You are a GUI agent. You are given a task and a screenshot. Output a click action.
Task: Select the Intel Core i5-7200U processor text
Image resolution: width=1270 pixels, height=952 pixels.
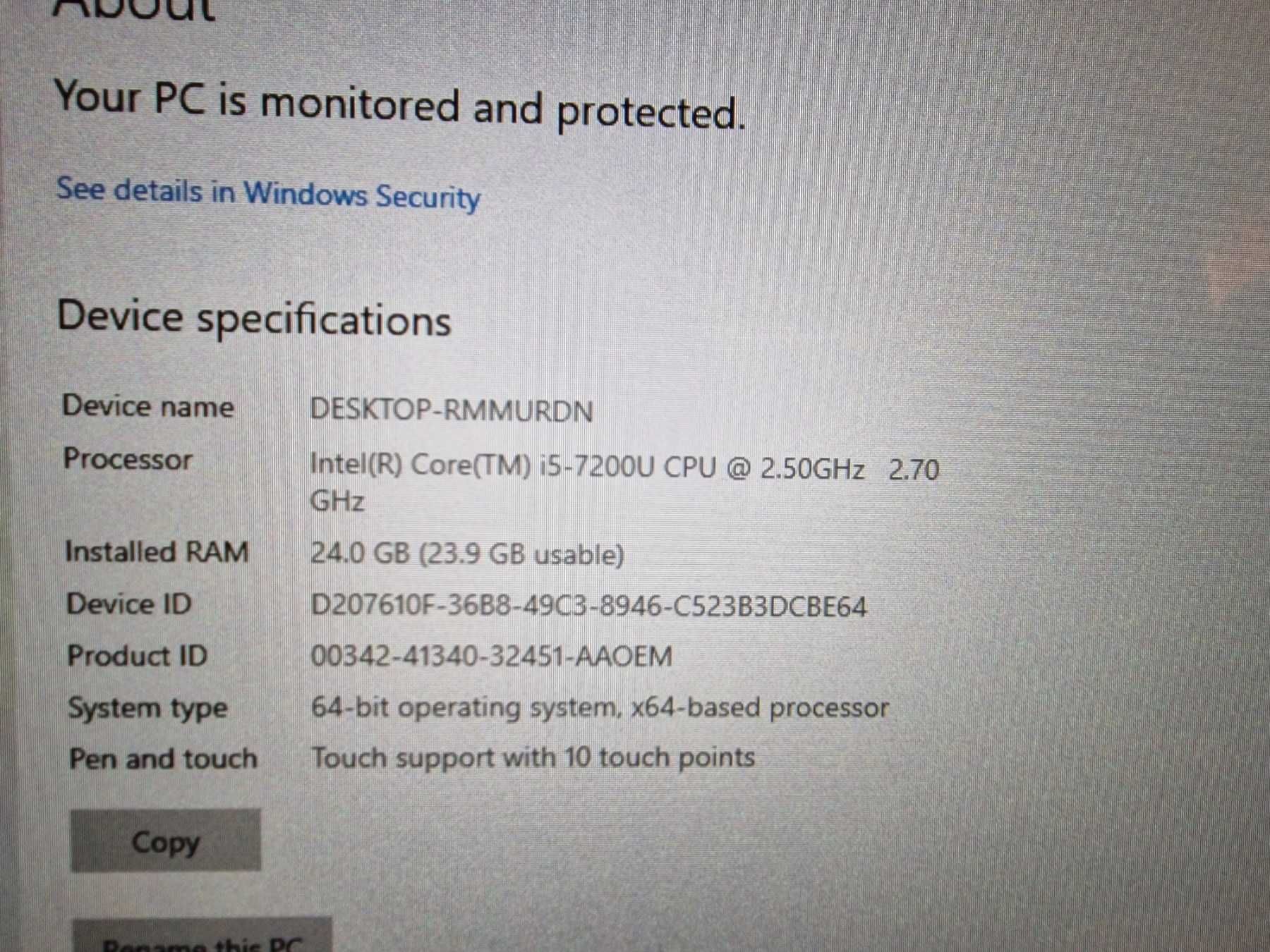pyautogui.click(x=624, y=484)
